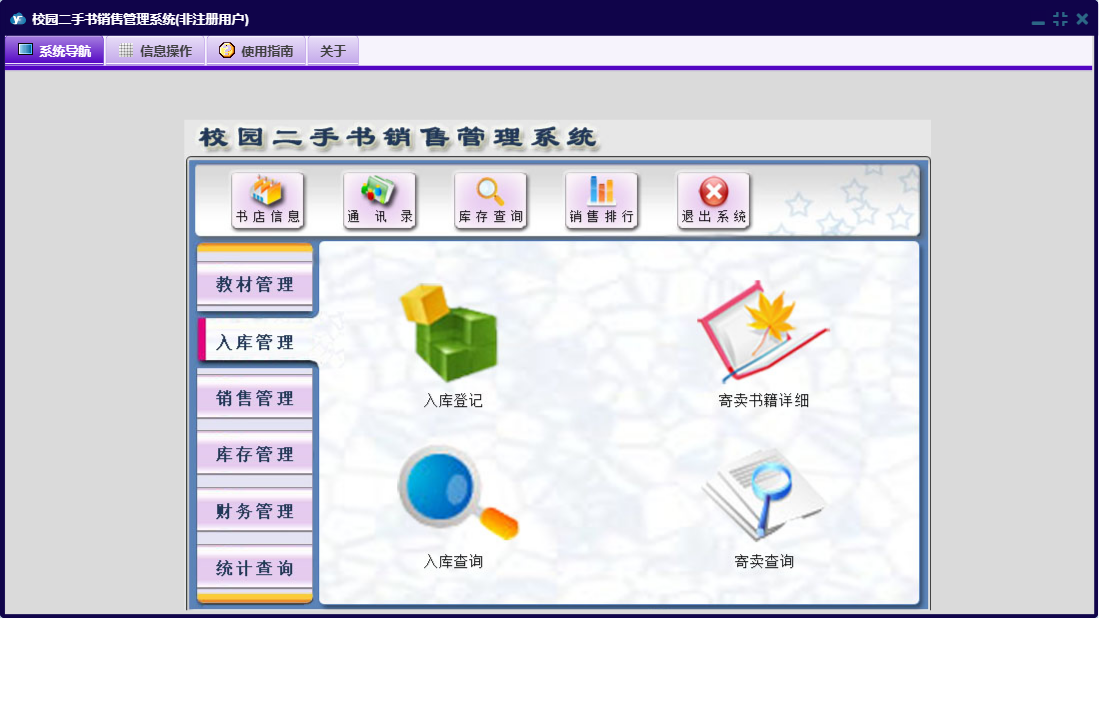
Task: Open 寄卖书籍详细 book with leaf icon
Action: pos(763,331)
